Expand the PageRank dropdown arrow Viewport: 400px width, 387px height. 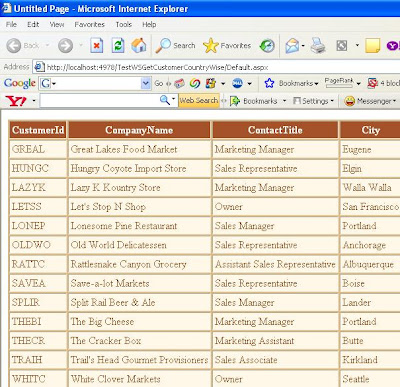click(x=359, y=84)
